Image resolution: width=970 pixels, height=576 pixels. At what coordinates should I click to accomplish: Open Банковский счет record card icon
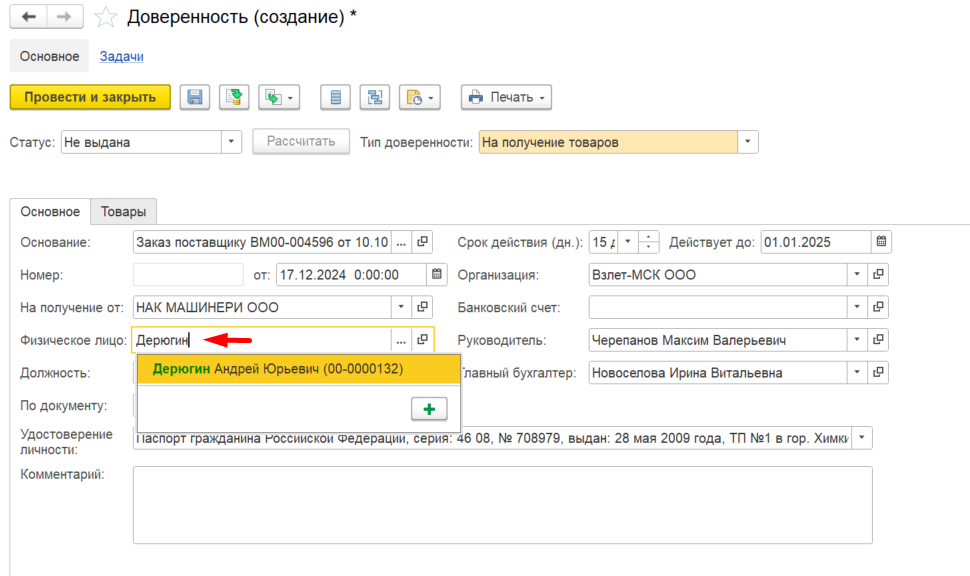(x=878, y=307)
